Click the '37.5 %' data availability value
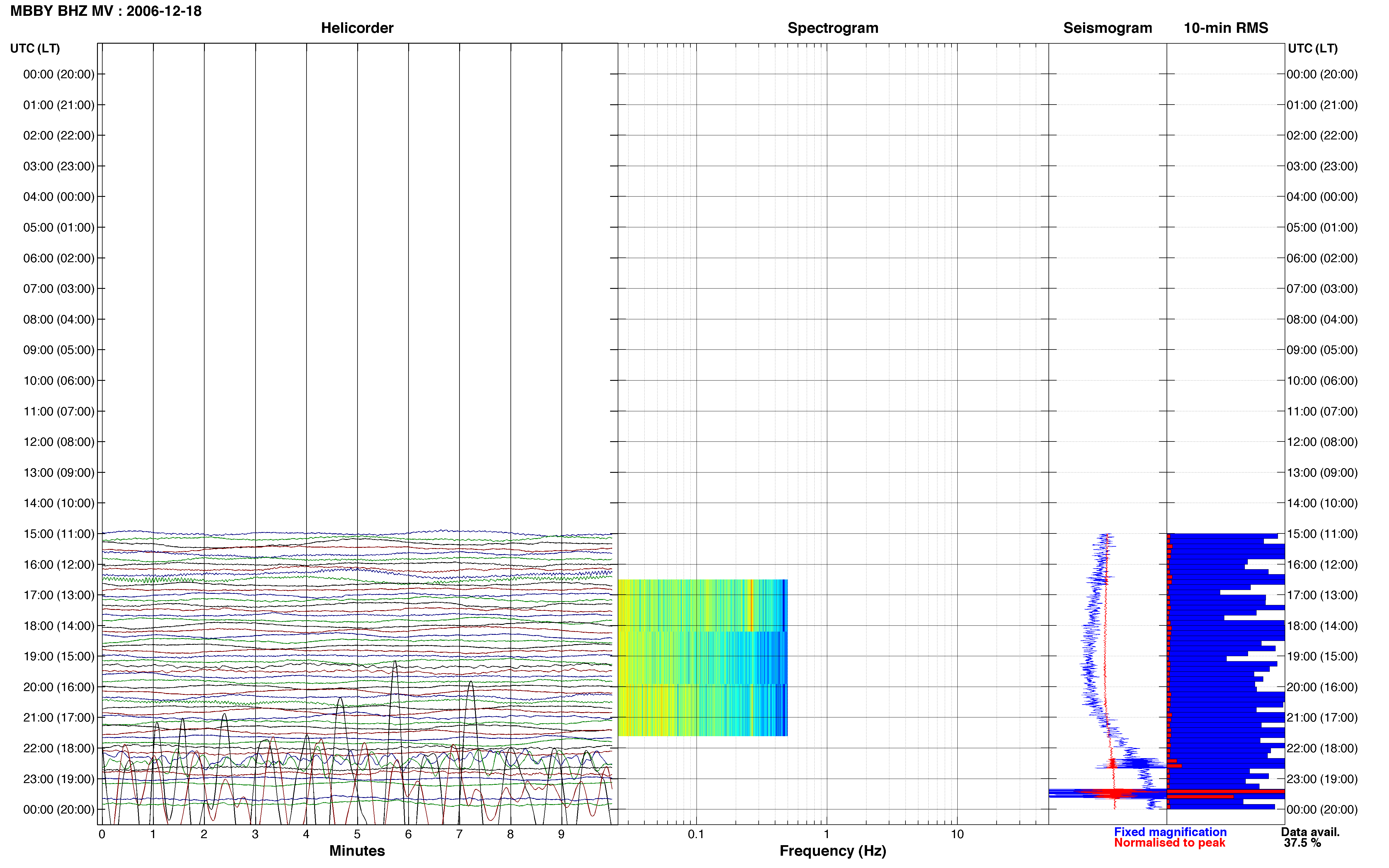Screen dimensions: 1389x868 [x=1302, y=843]
